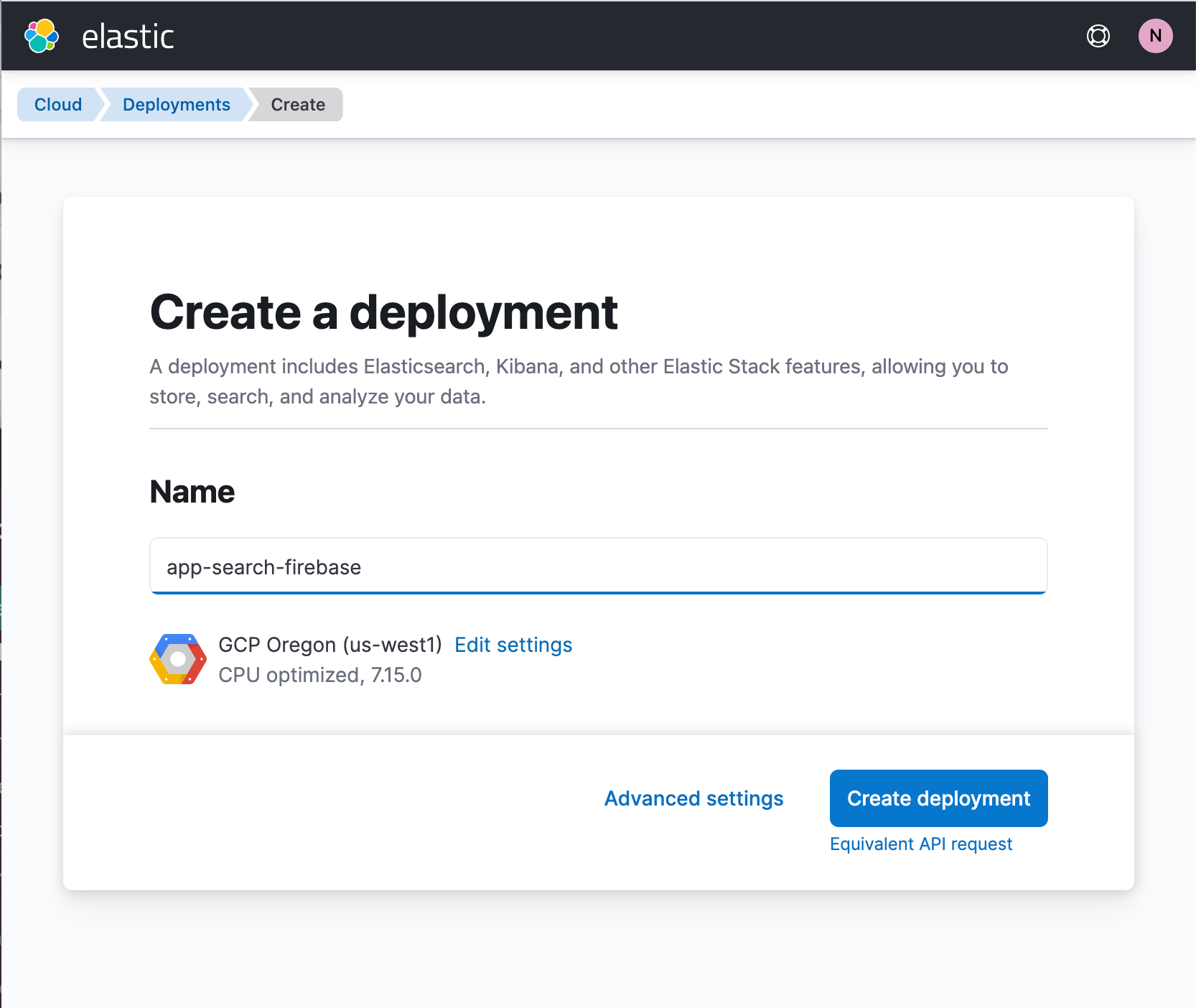
Task: Go to the Cloud breadcrumb
Action: click(58, 105)
